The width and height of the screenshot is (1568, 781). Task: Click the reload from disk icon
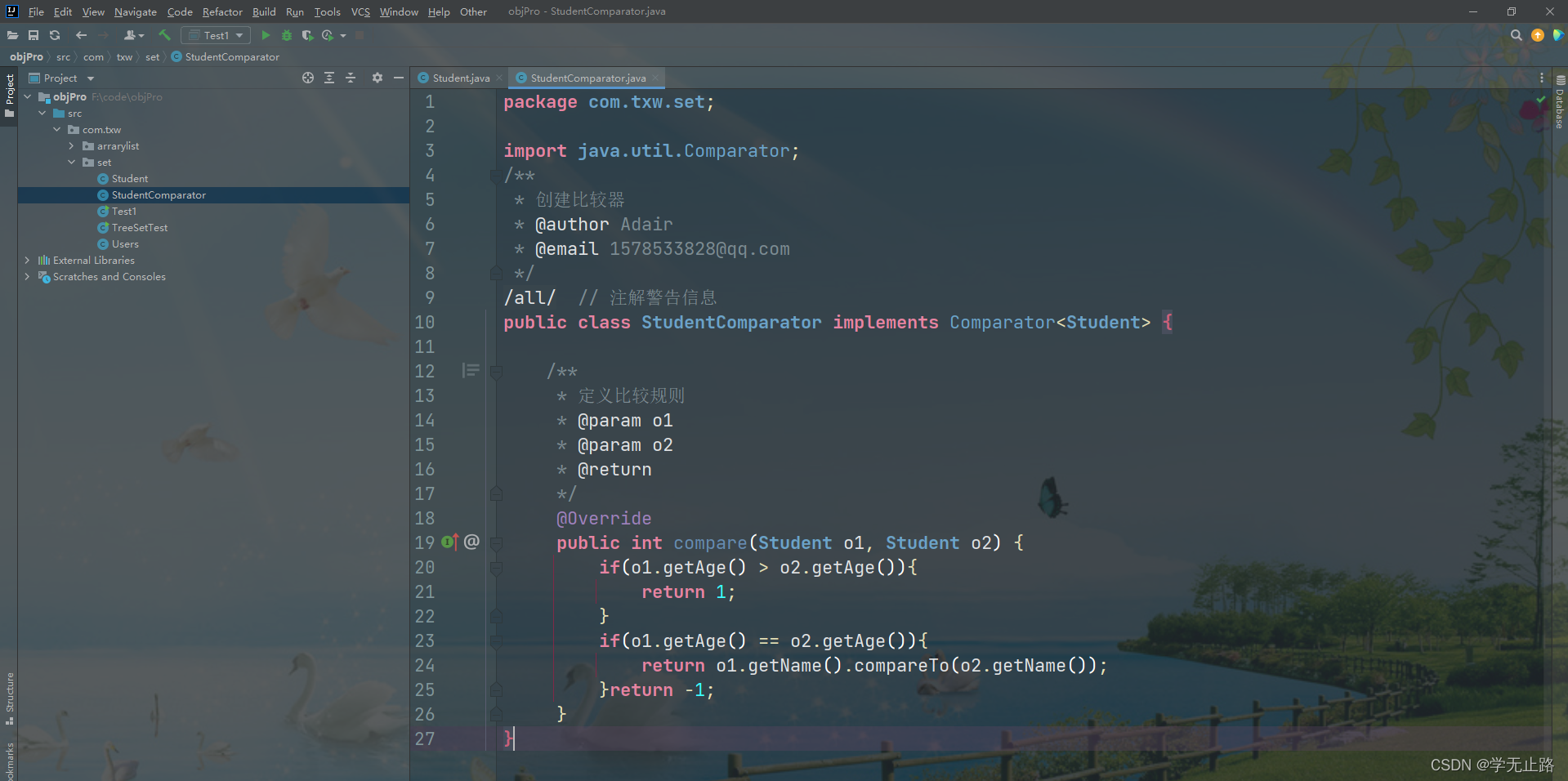pos(55,35)
